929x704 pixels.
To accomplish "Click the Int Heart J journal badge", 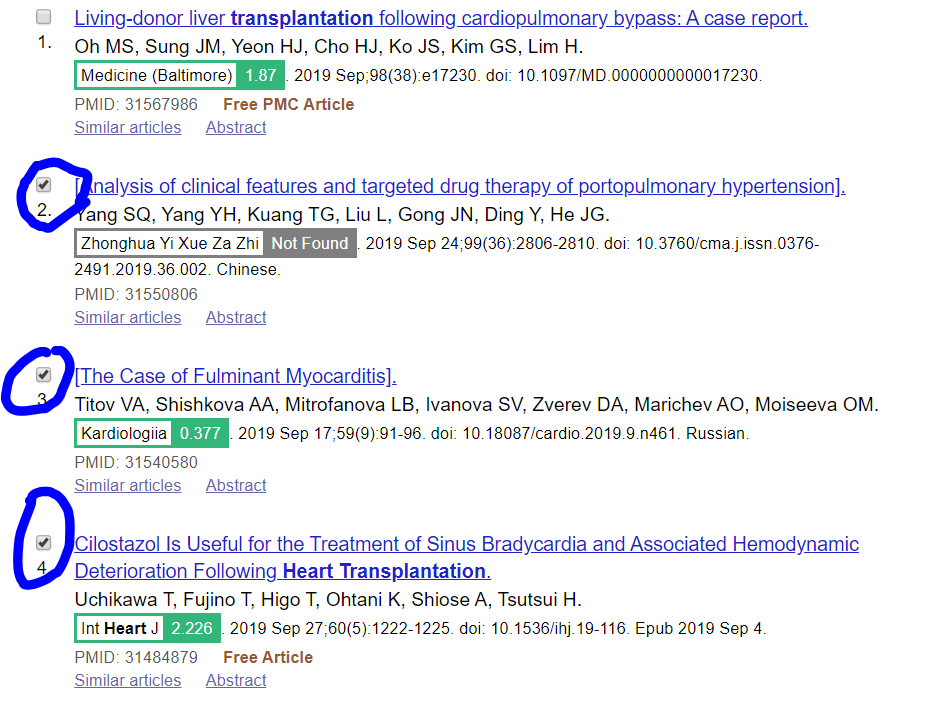I will [119, 628].
